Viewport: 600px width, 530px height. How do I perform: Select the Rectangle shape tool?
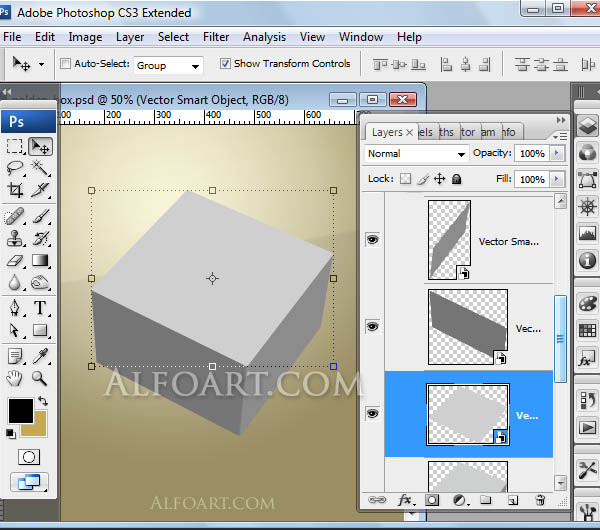click(40, 330)
